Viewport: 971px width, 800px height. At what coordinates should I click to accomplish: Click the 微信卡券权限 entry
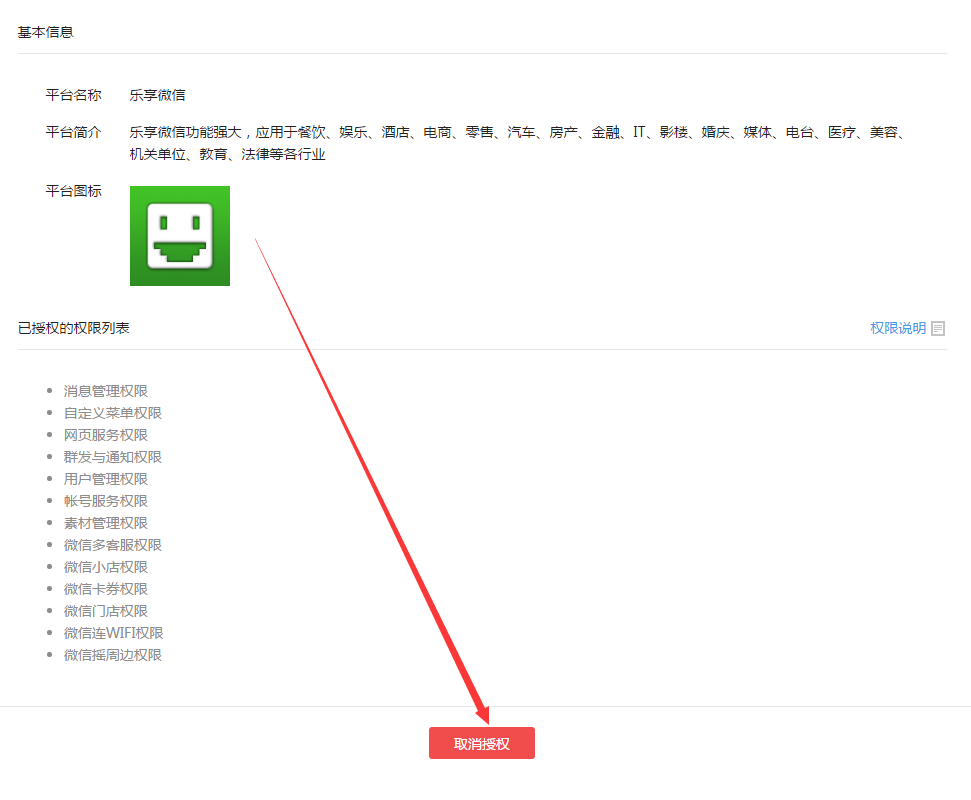105,589
